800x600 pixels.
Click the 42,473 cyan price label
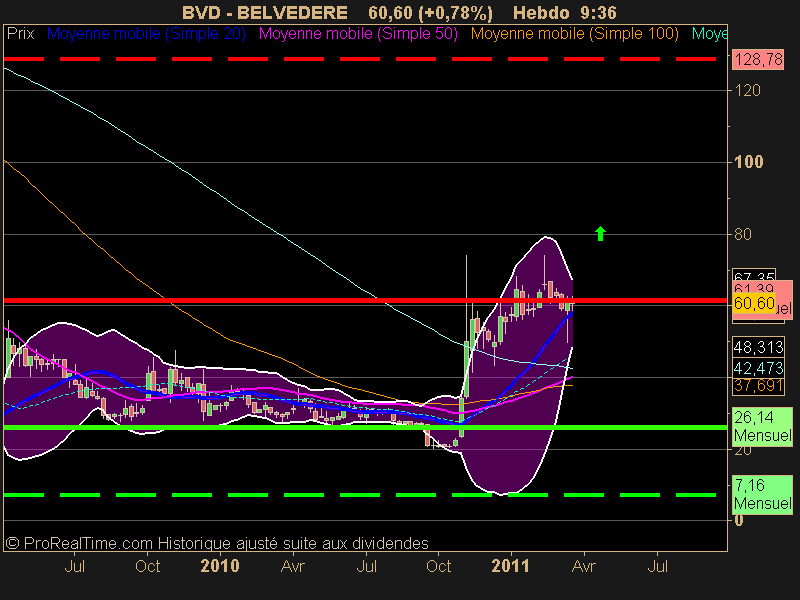[758, 367]
